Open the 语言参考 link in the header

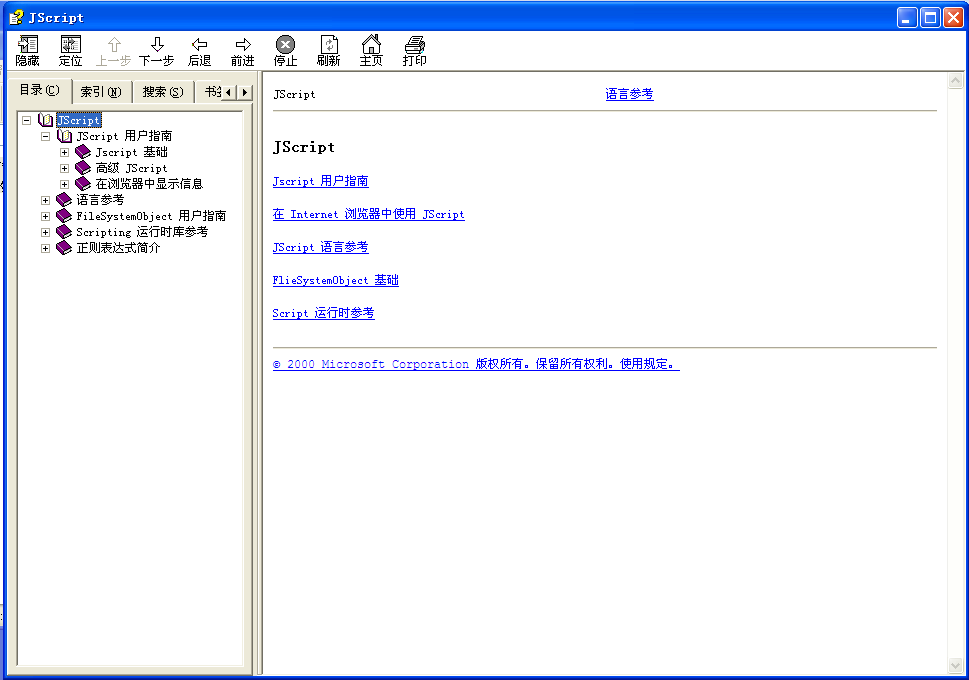click(629, 94)
